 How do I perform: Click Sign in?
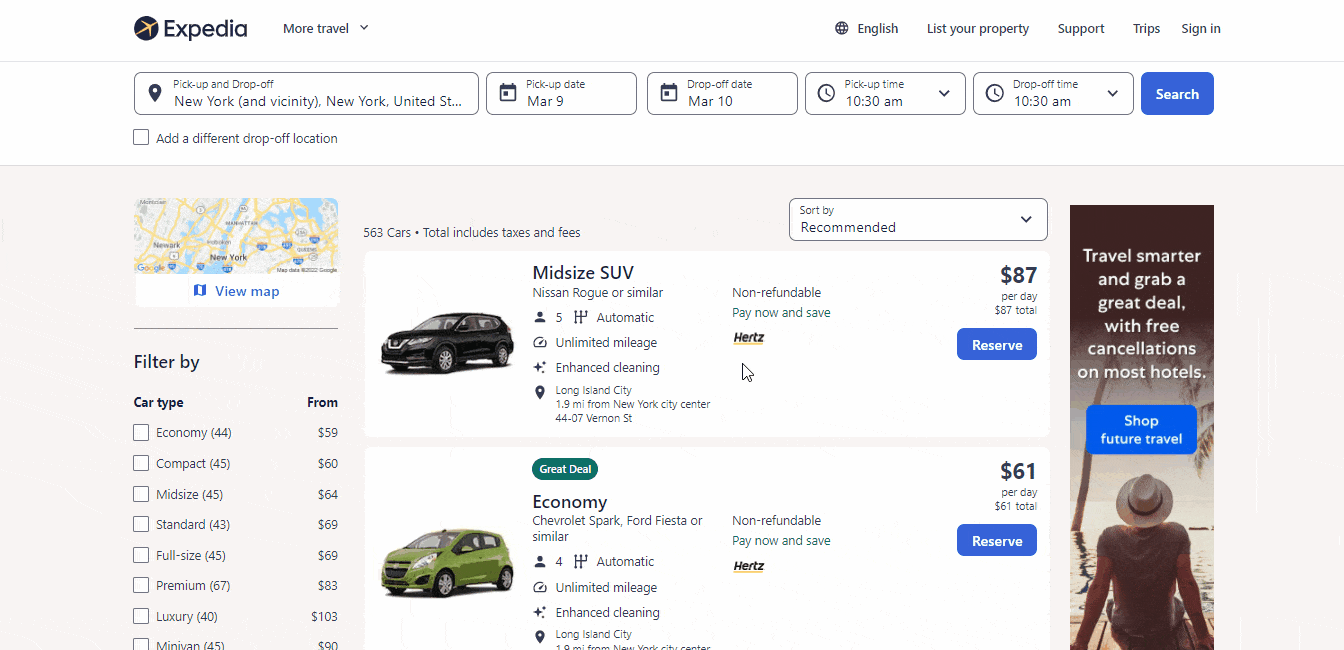coord(1200,28)
